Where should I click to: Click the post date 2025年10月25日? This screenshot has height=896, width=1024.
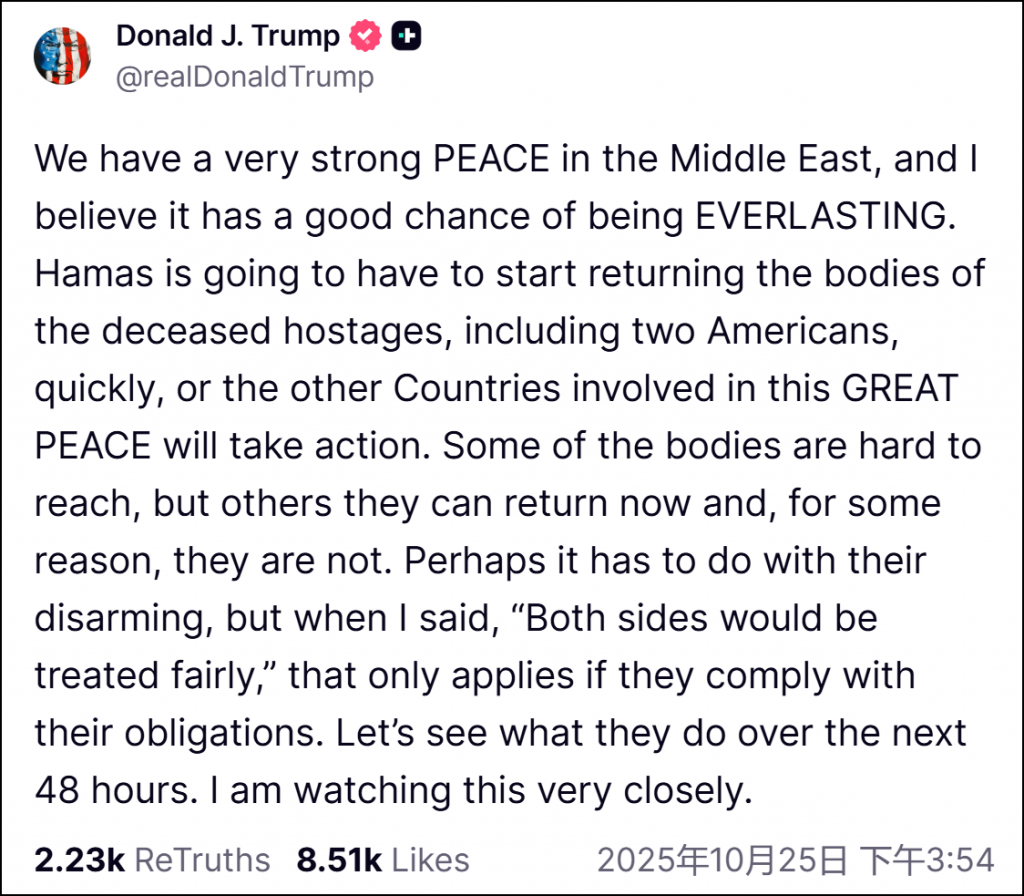[723, 860]
